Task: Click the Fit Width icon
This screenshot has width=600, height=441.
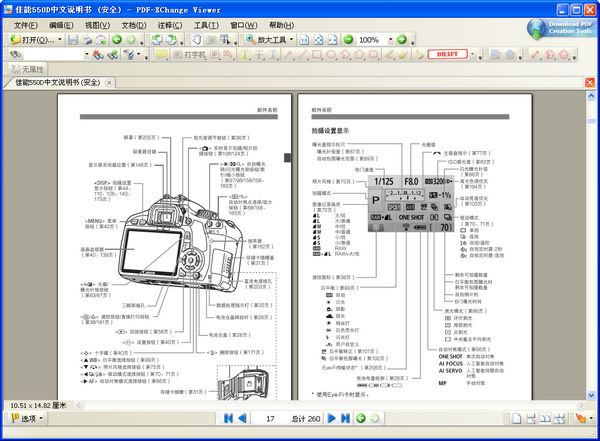Action: coord(333,39)
